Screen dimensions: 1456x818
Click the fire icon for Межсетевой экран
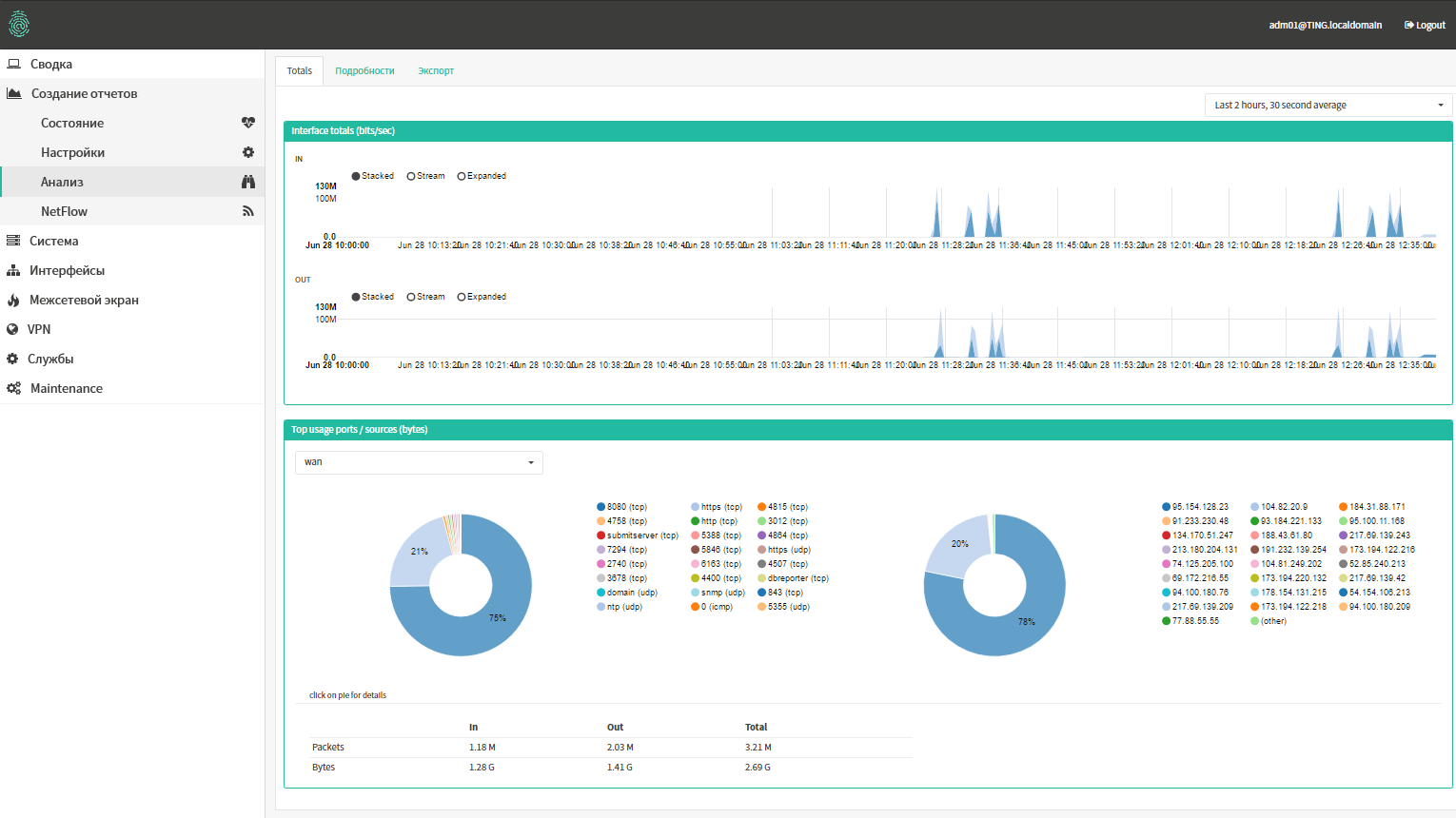coord(13,301)
